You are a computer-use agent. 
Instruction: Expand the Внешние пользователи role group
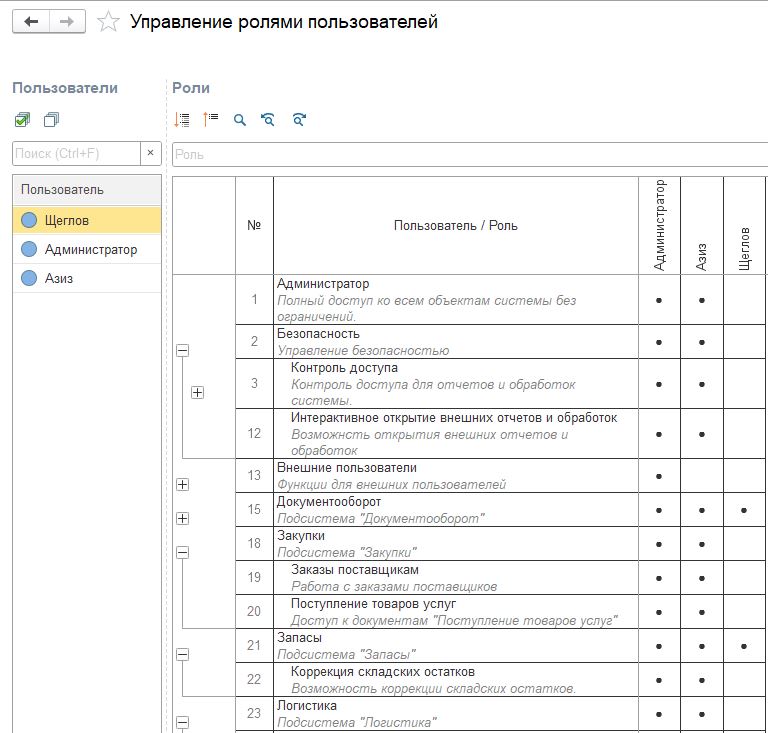click(x=183, y=485)
